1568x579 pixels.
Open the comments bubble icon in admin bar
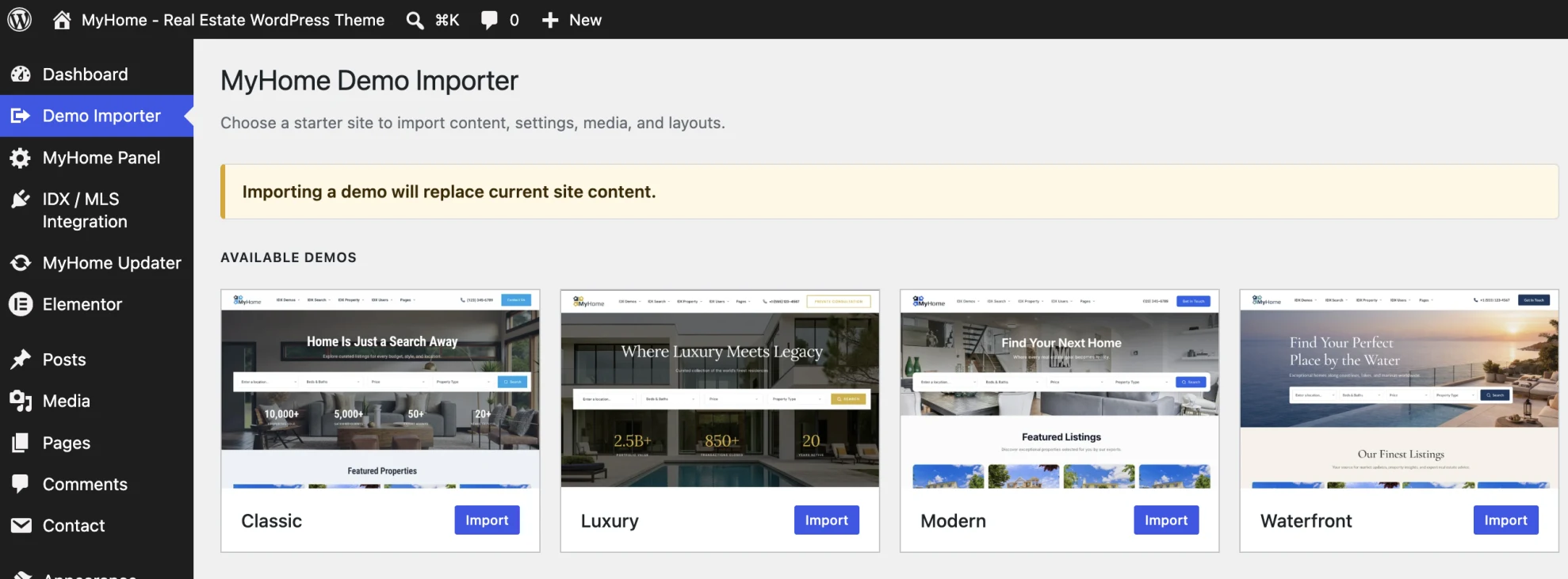click(x=489, y=20)
